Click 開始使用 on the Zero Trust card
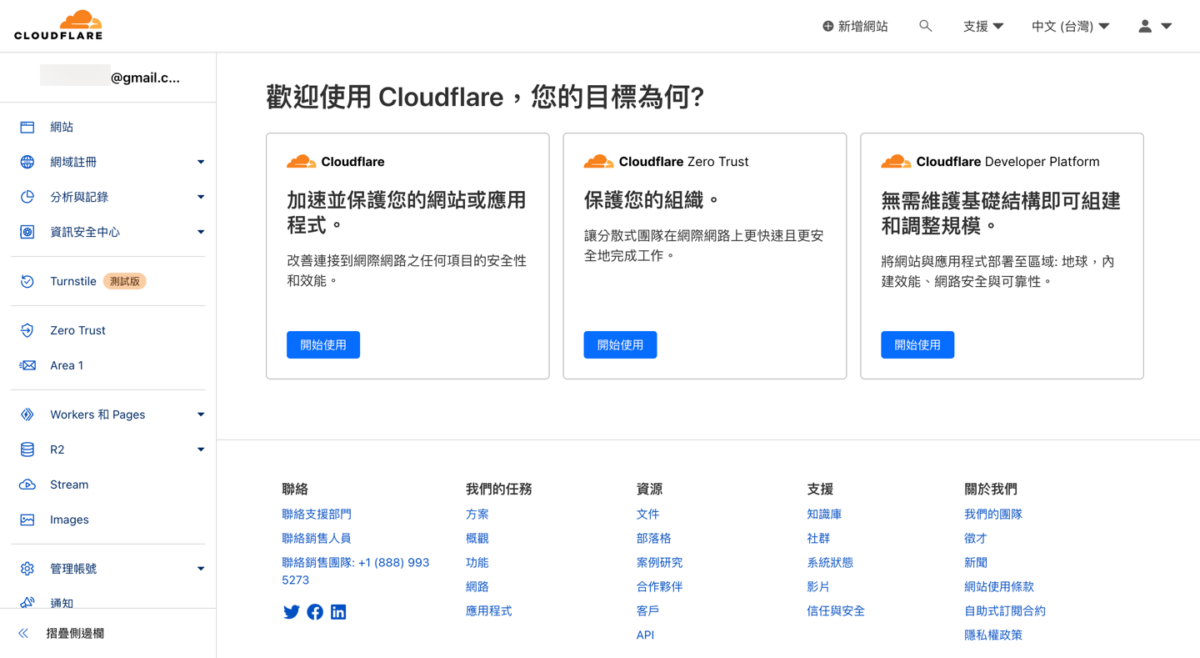The height and width of the screenshot is (658, 1200). [620, 345]
